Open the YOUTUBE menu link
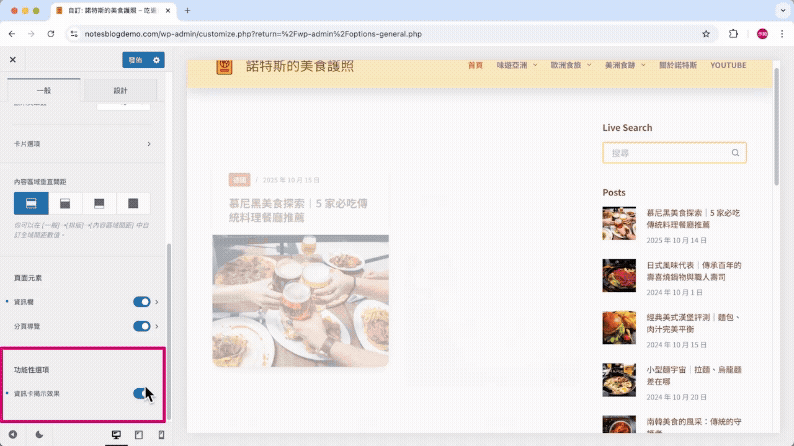 [728, 65]
